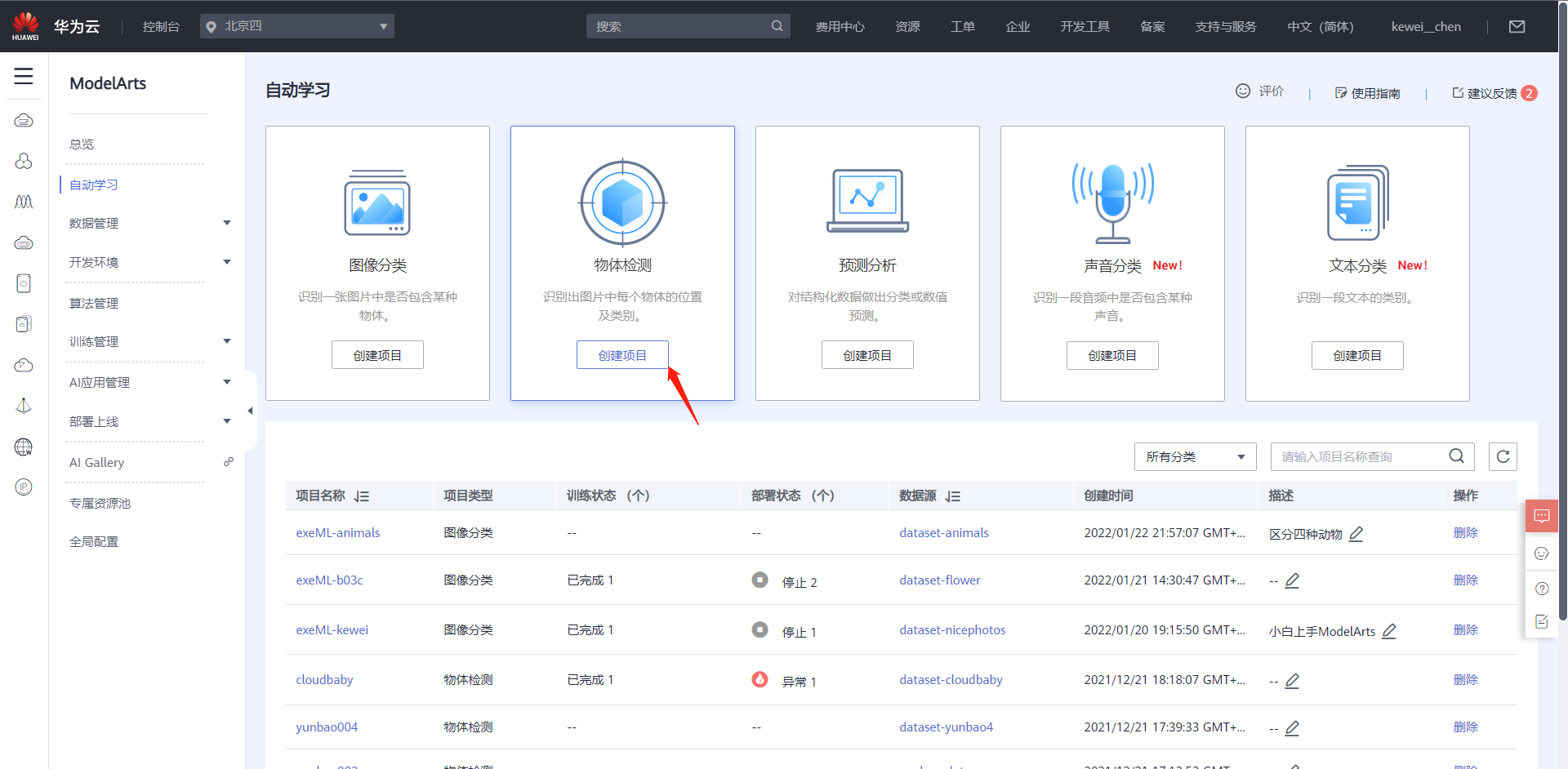Edit description pencil for exeML-kewei
Screen dimensions: 1568x769
click(x=1388, y=631)
